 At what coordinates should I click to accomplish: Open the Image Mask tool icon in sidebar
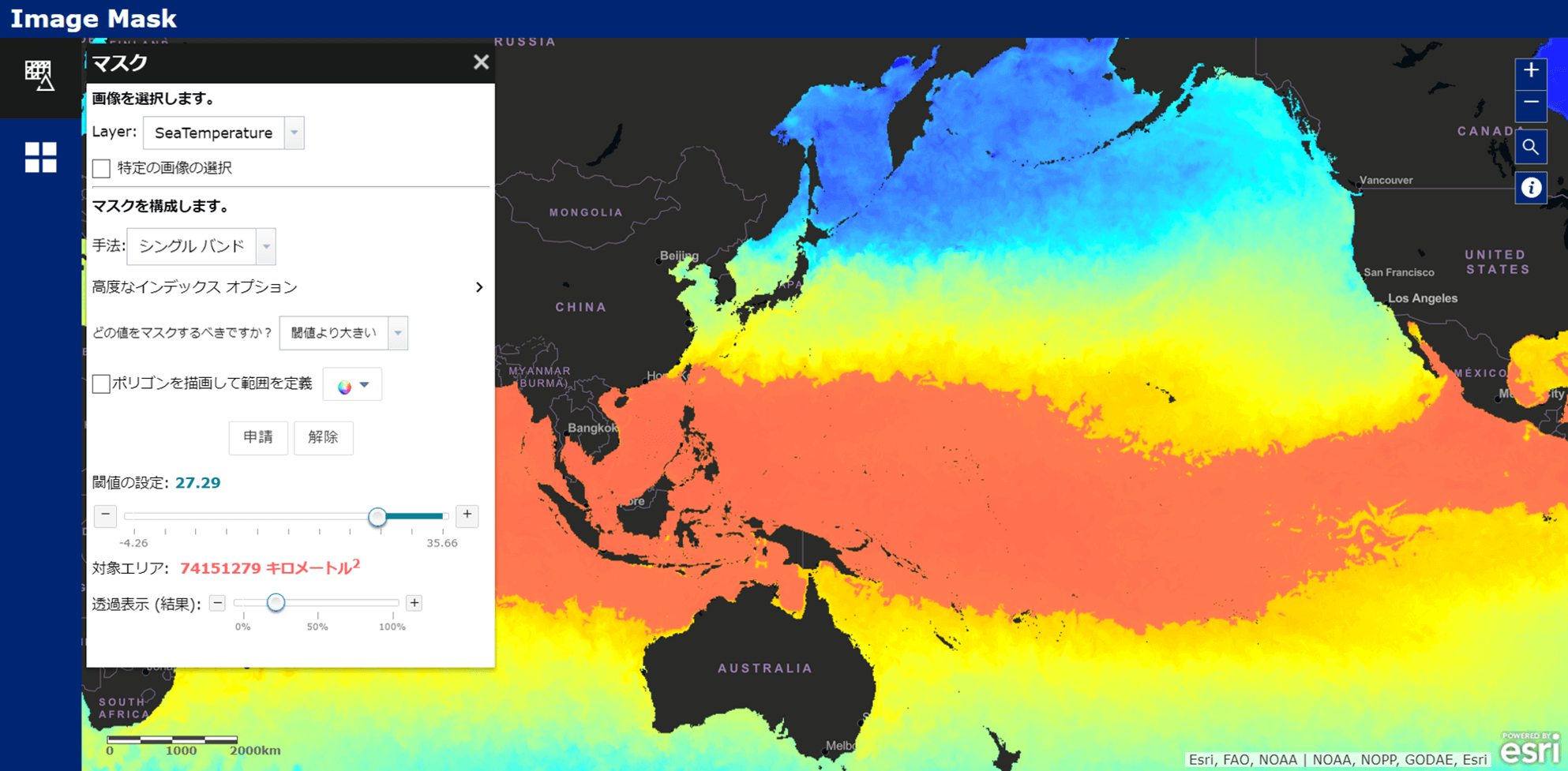[39, 76]
